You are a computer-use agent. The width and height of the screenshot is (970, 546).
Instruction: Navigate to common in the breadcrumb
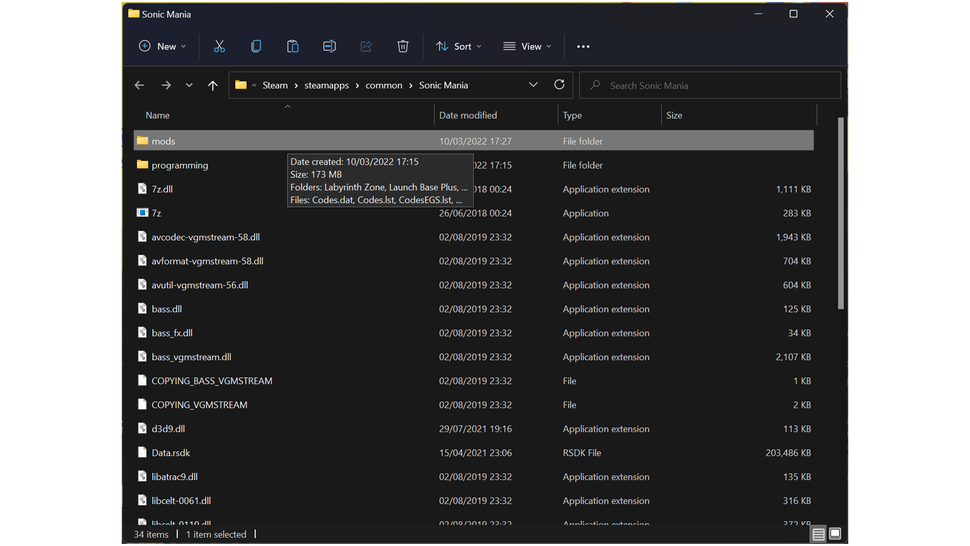pos(384,85)
